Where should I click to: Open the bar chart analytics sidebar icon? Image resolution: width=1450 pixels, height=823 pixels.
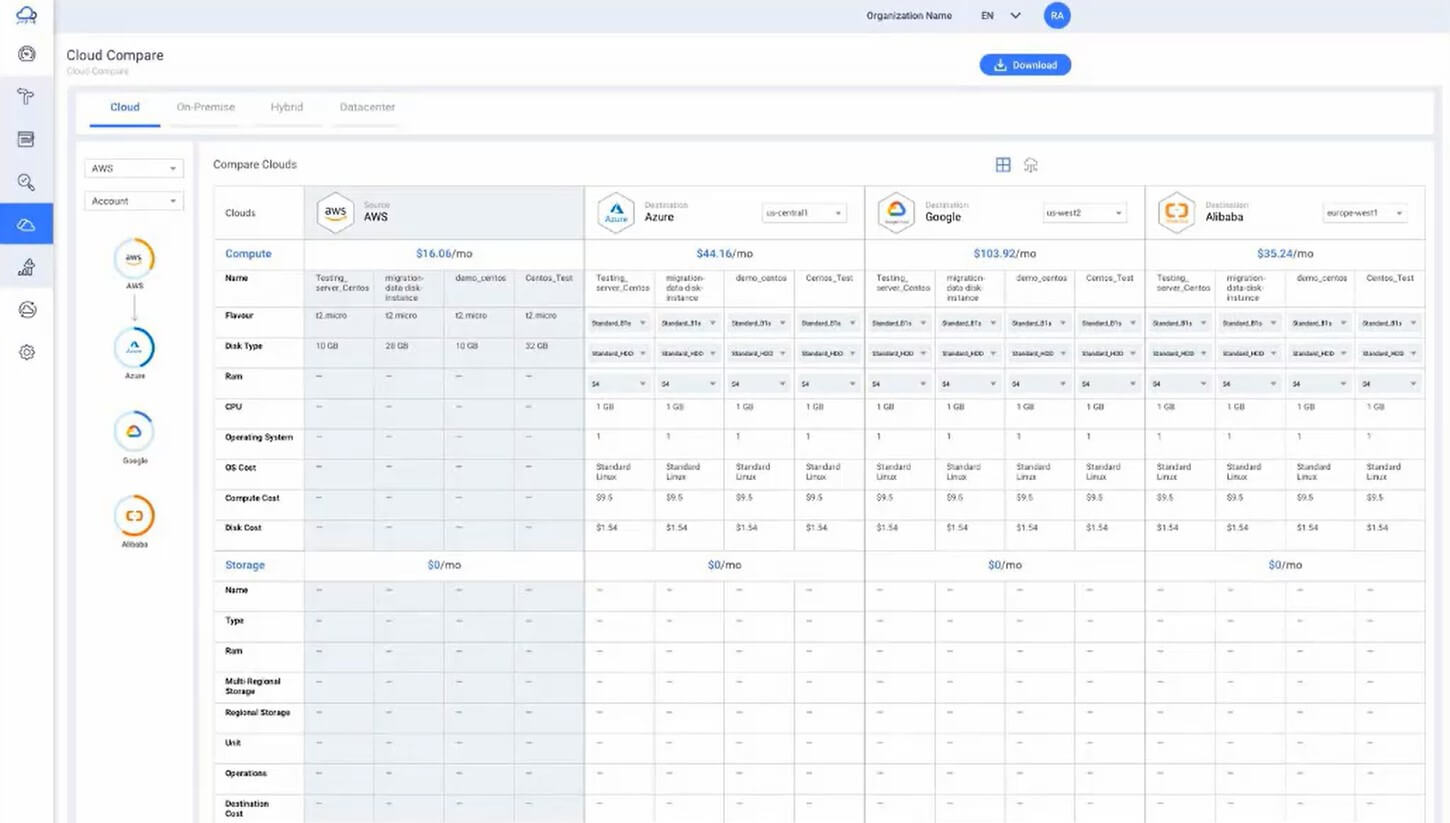27,267
